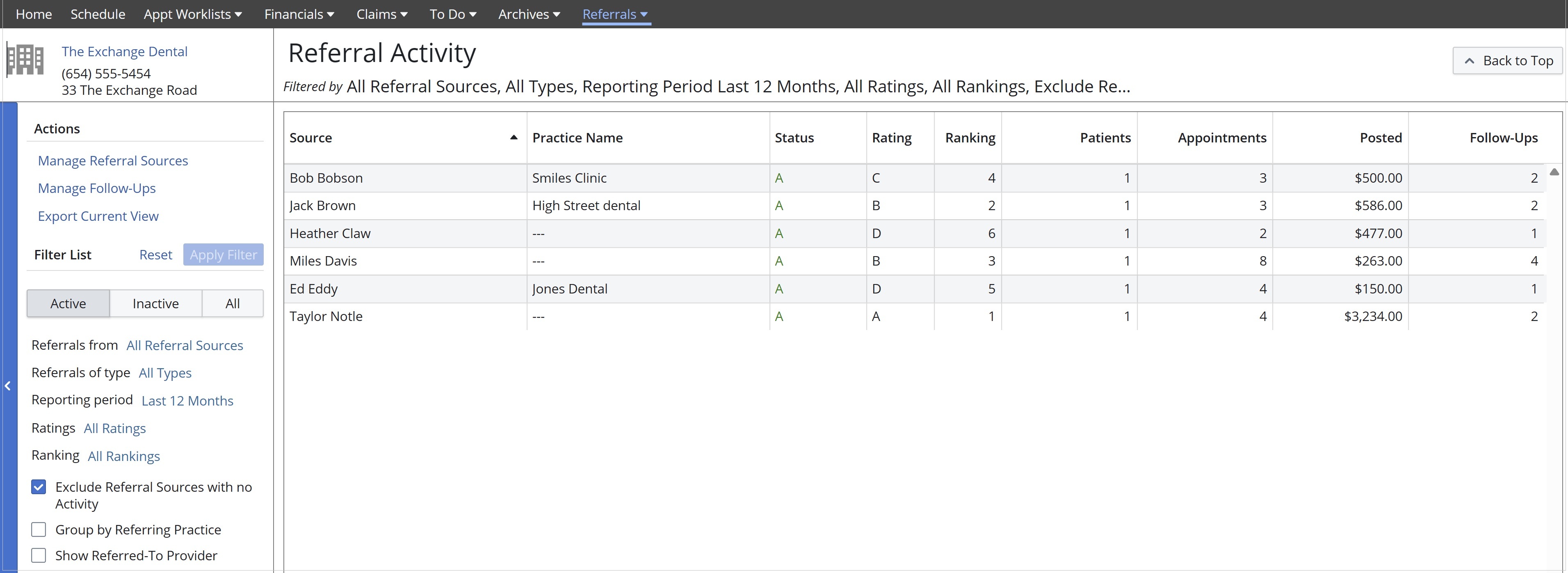1568x573 pixels.
Task: Go to the Schedule menu item
Action: (x=97, y=14)
